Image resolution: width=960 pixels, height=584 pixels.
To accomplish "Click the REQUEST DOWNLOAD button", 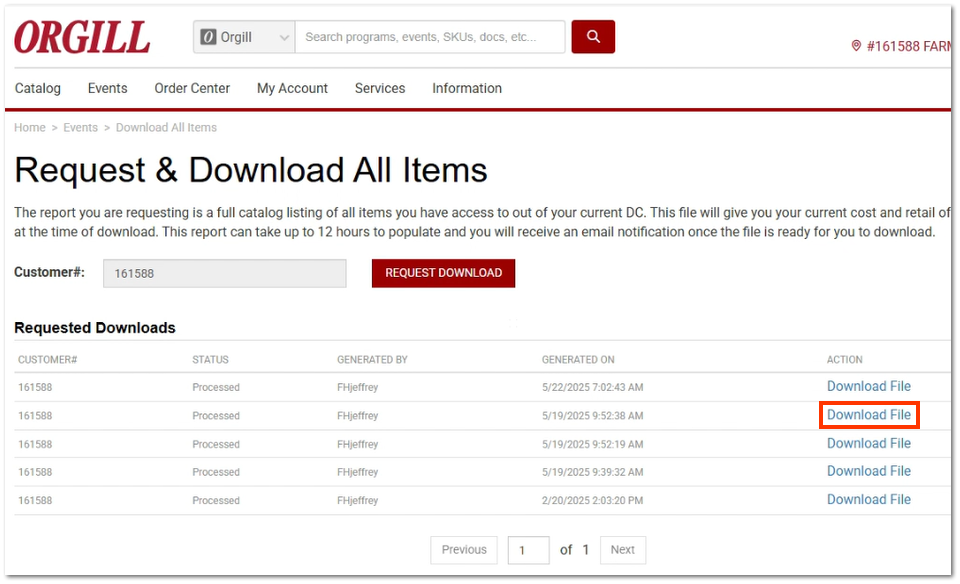I will pyautogui.click(x=443, y=273).
